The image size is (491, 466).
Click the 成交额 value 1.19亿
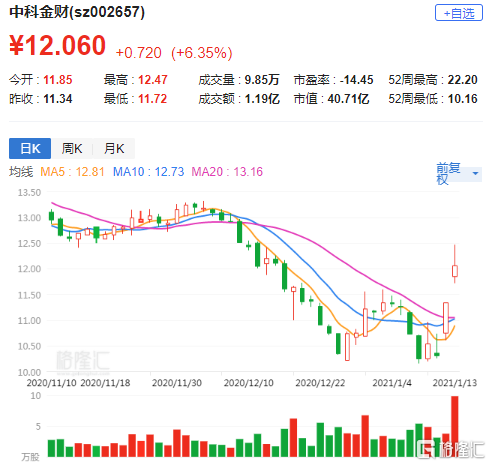point(262,99)
